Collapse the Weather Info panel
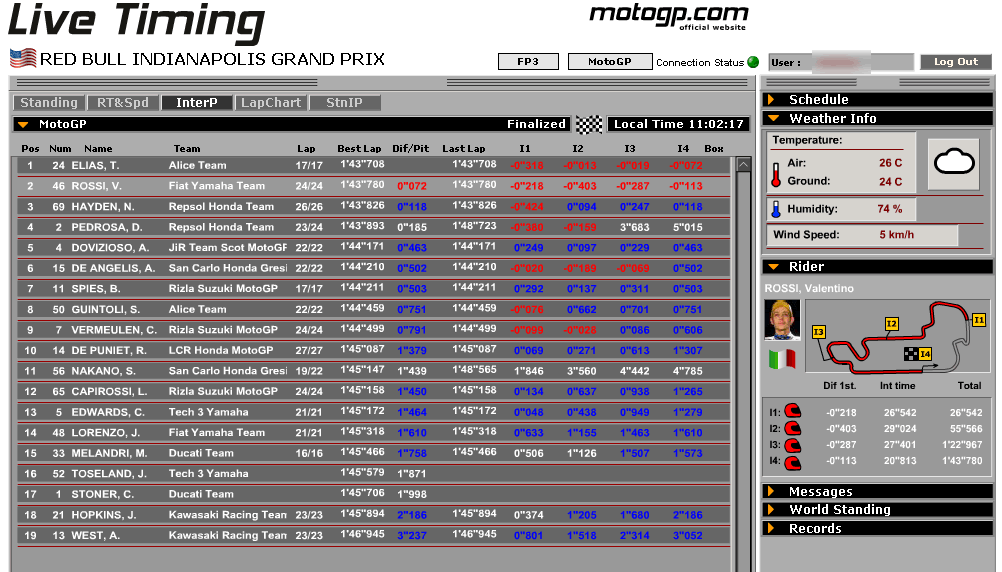Image resolution: width=1002 pixels, height=572 pixels. tap(877, 118)
